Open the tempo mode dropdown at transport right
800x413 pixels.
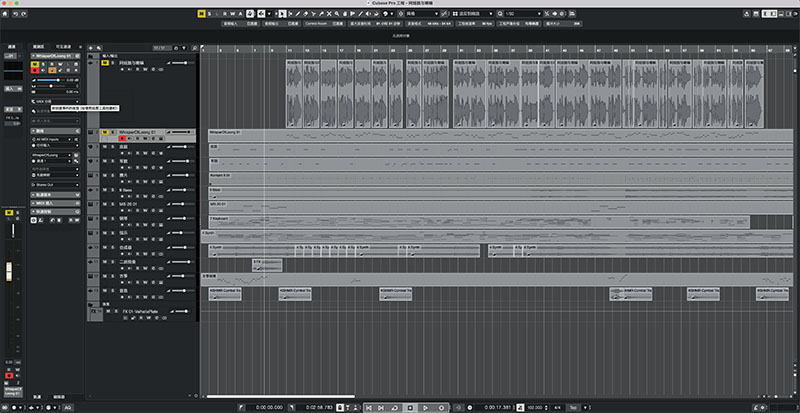[x=585, y=407]
